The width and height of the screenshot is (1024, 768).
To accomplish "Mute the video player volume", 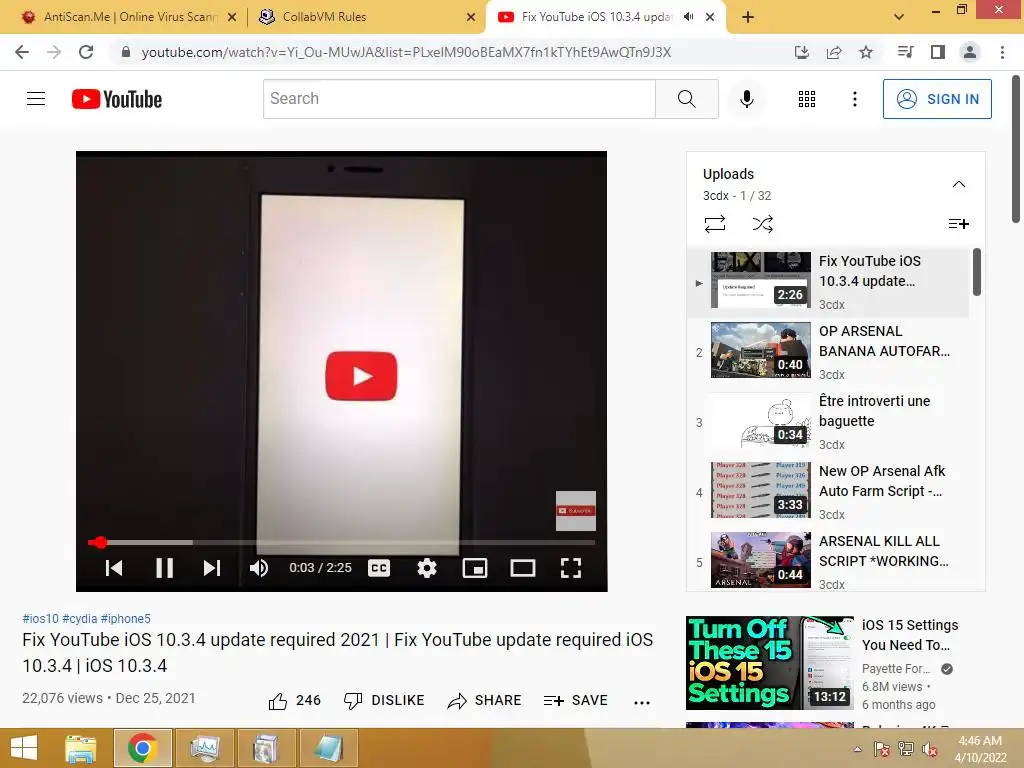I will click(x=259, y=568).
